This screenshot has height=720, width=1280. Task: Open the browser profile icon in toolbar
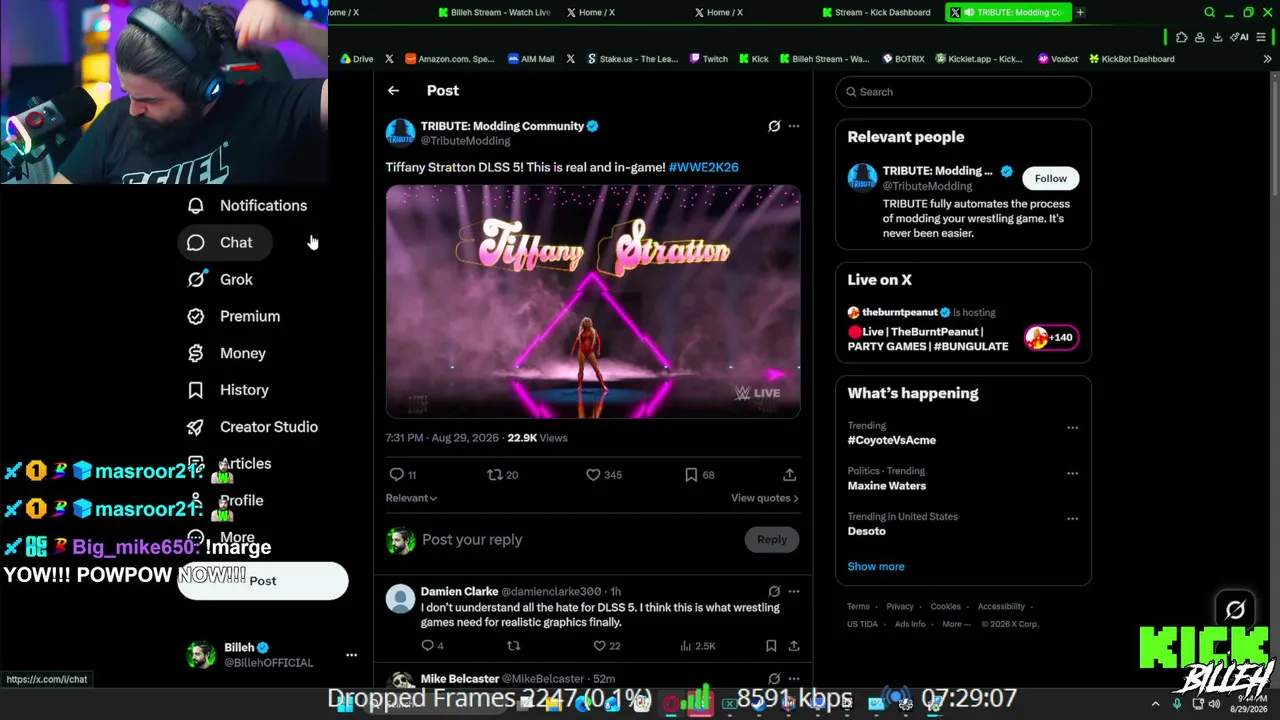pos(1199,37)
